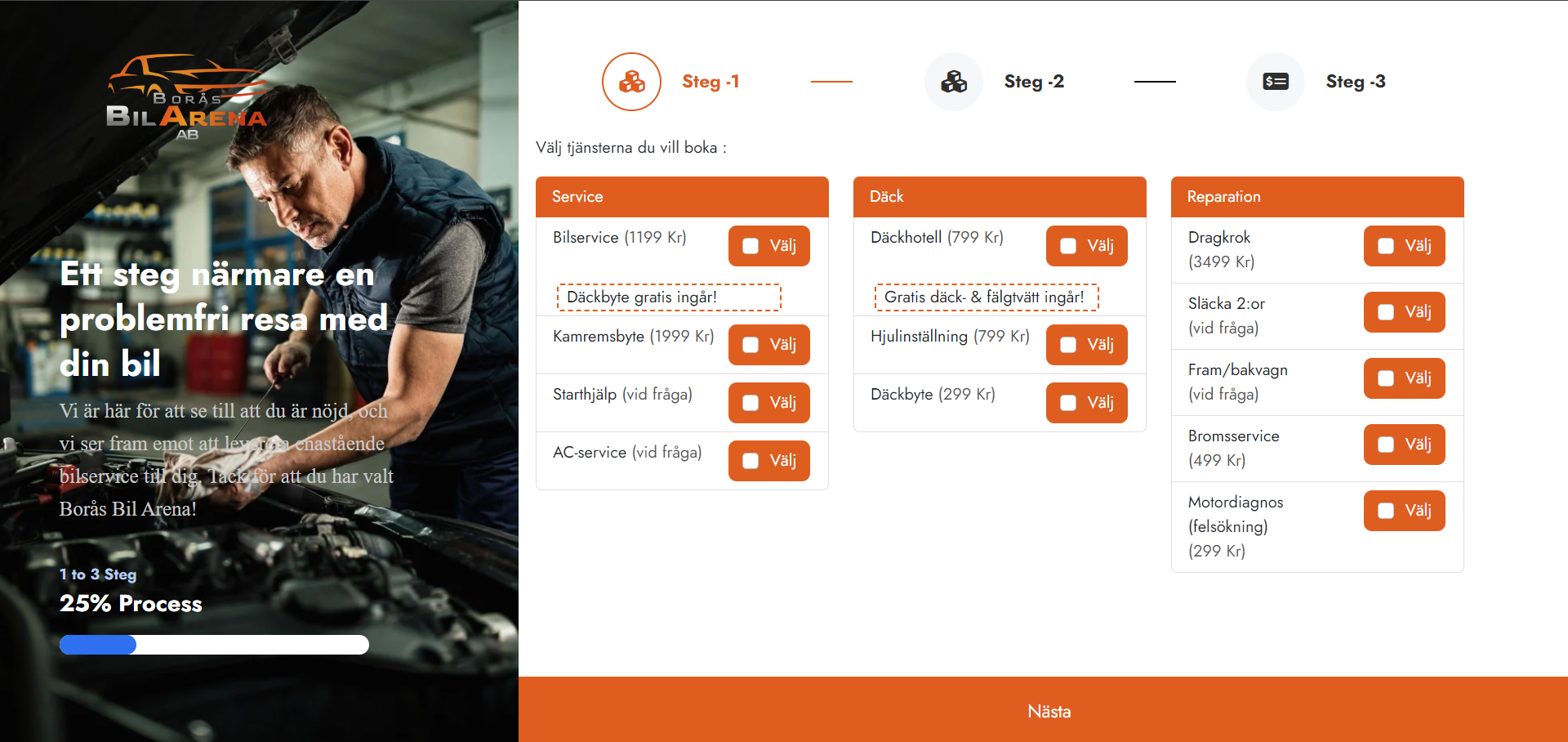Click the 'Däckbyte gratis ingår!' dashed note
1568x742 pixels.
(x=668, y=297)
